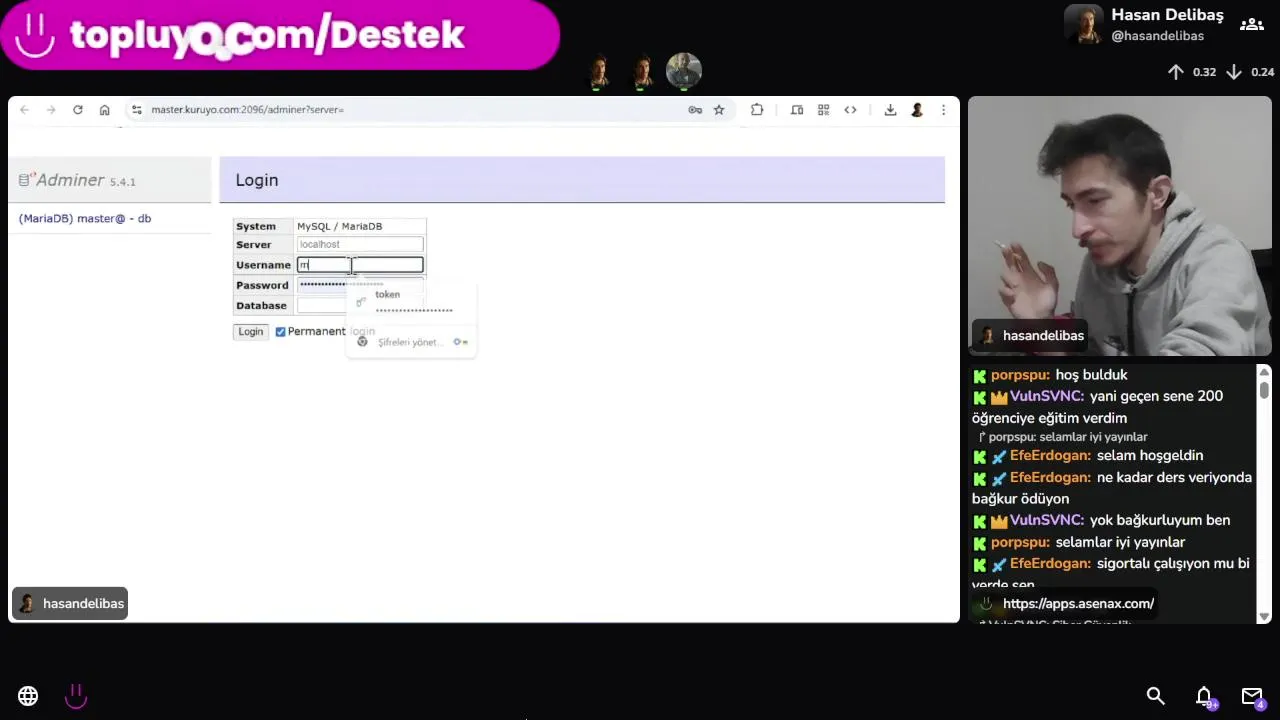
Task: Toggle the Permanent login checkbox
Action: [280, 332]
